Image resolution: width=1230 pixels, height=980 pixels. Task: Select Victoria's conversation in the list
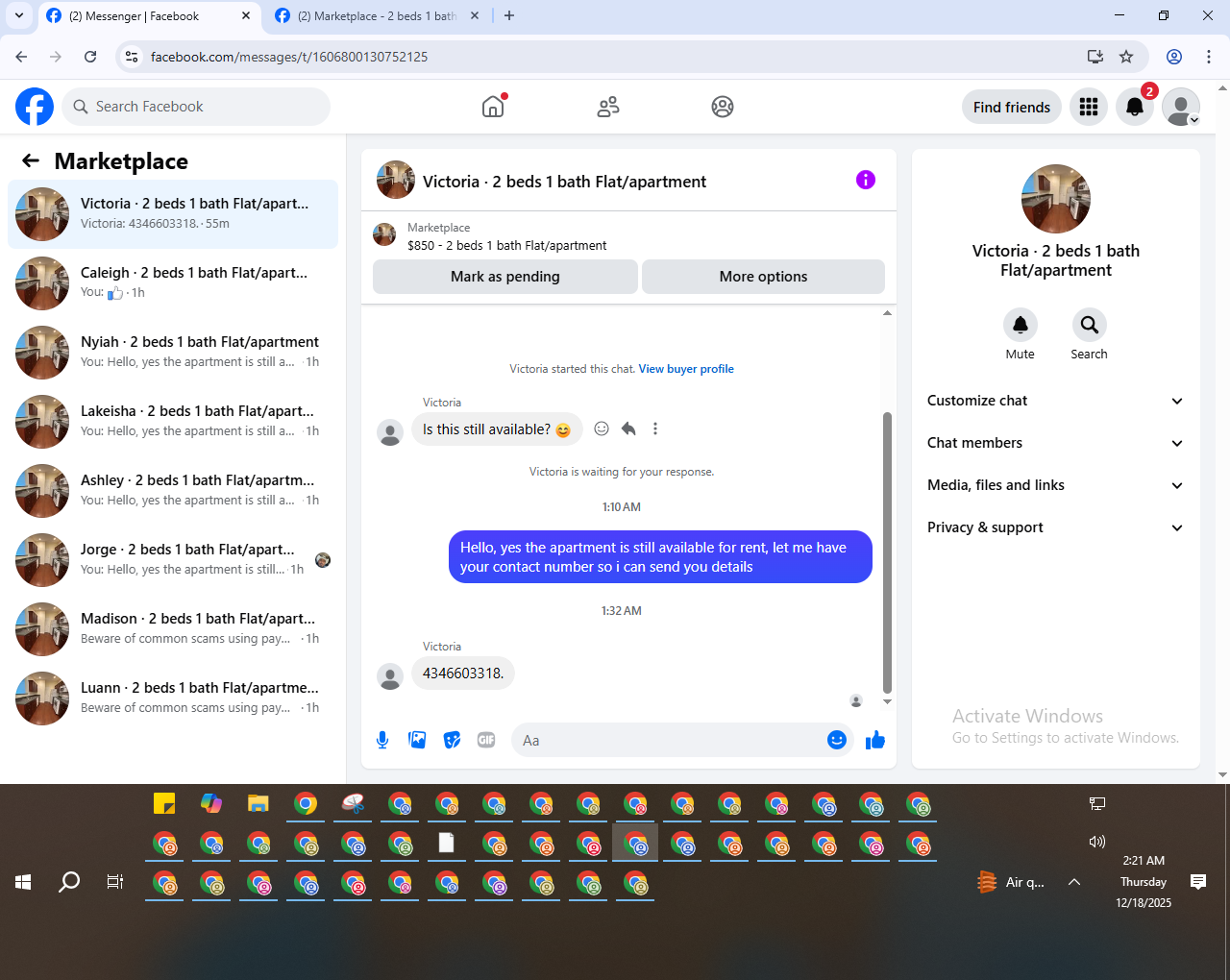coord(173,213)
